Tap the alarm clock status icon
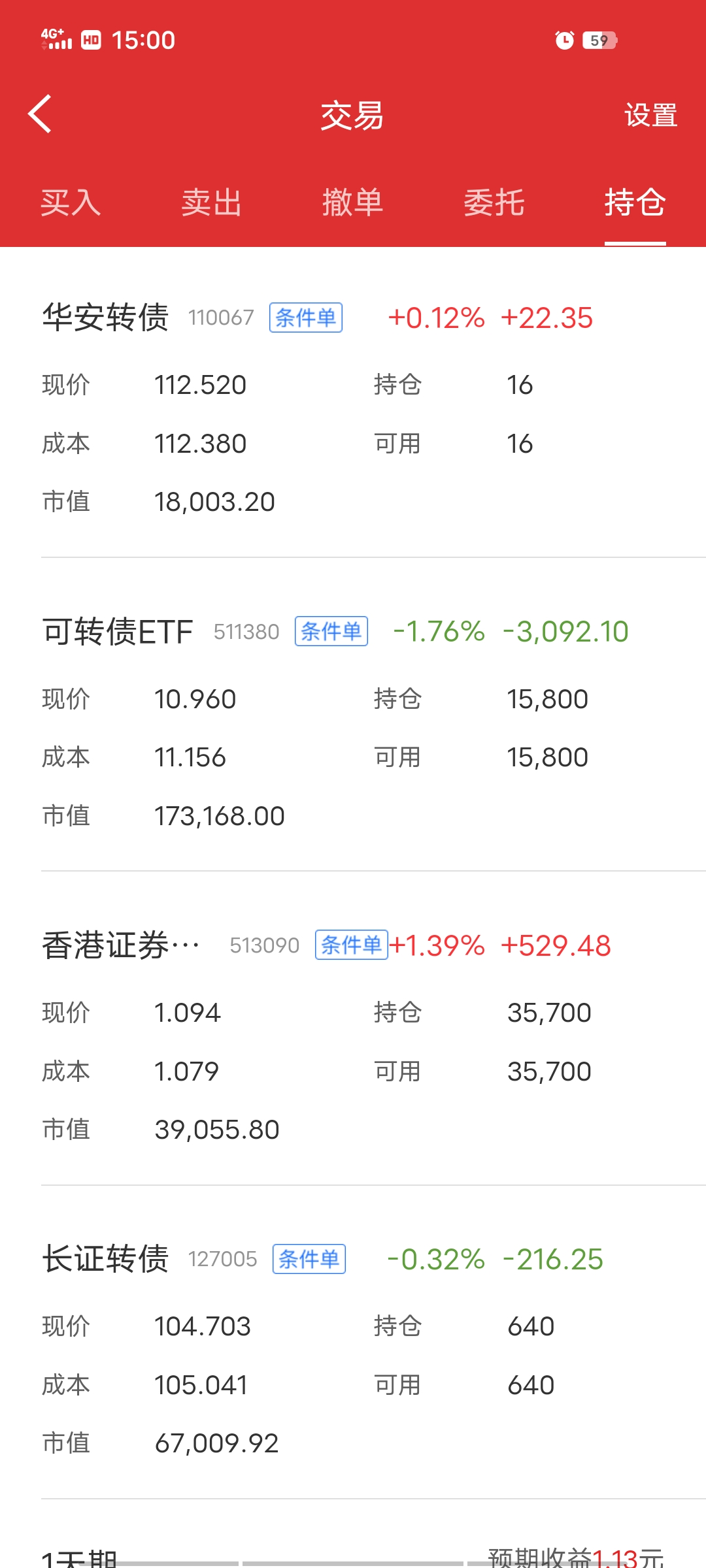This screenshot has width=706, height=1568. (564, 41)
